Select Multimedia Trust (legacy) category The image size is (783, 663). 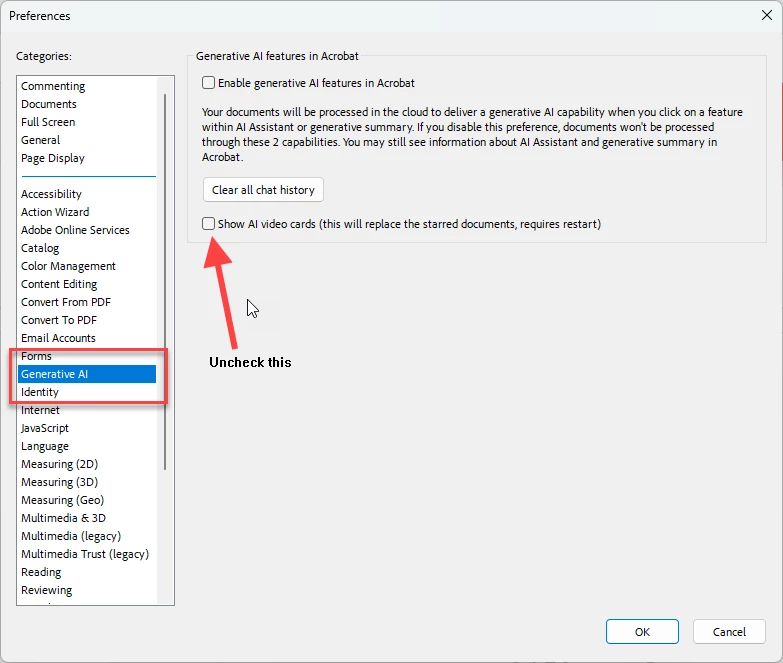tap(85, 554)
